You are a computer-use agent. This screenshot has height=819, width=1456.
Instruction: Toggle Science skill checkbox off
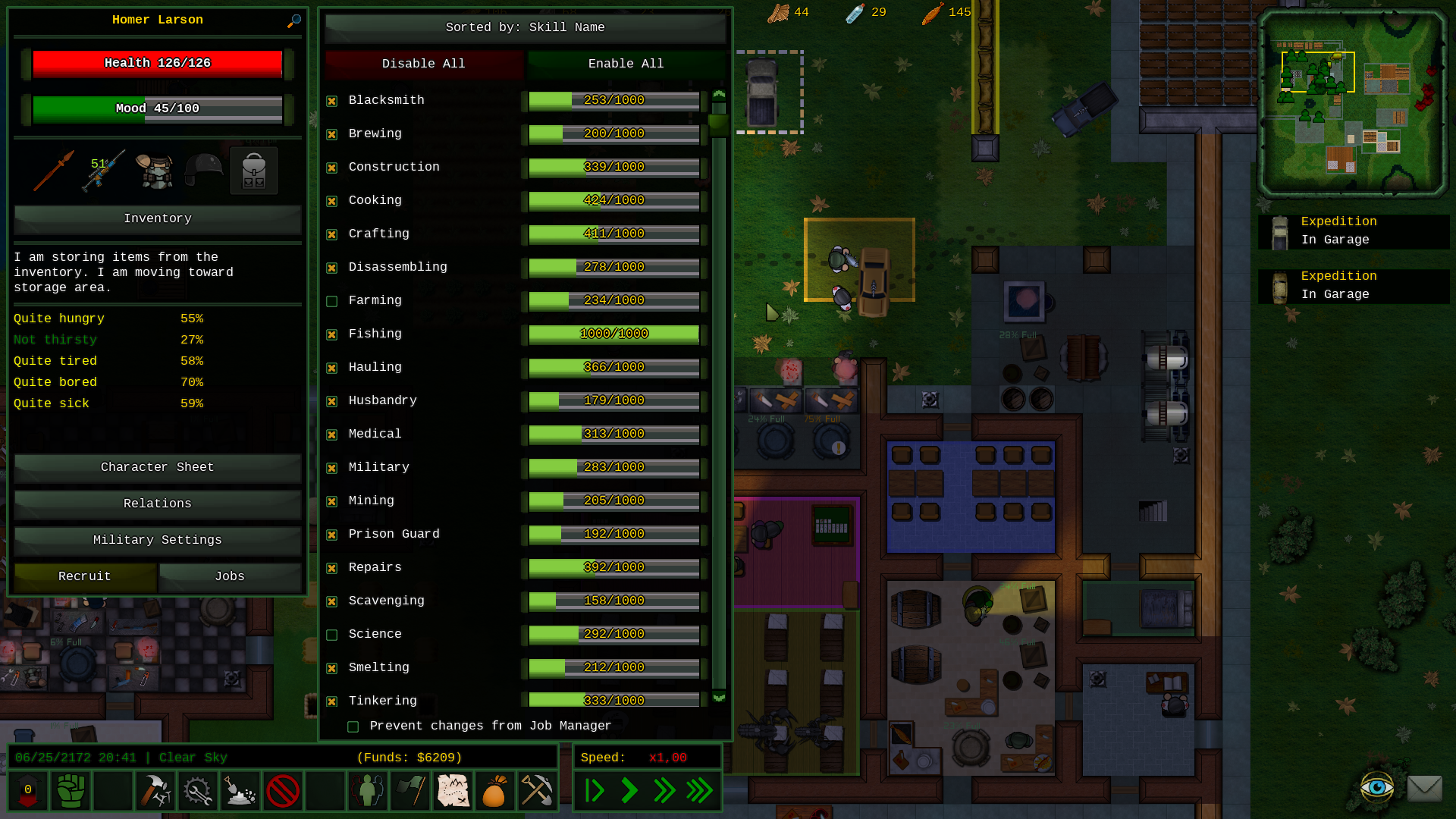click(x=332, y=634)
